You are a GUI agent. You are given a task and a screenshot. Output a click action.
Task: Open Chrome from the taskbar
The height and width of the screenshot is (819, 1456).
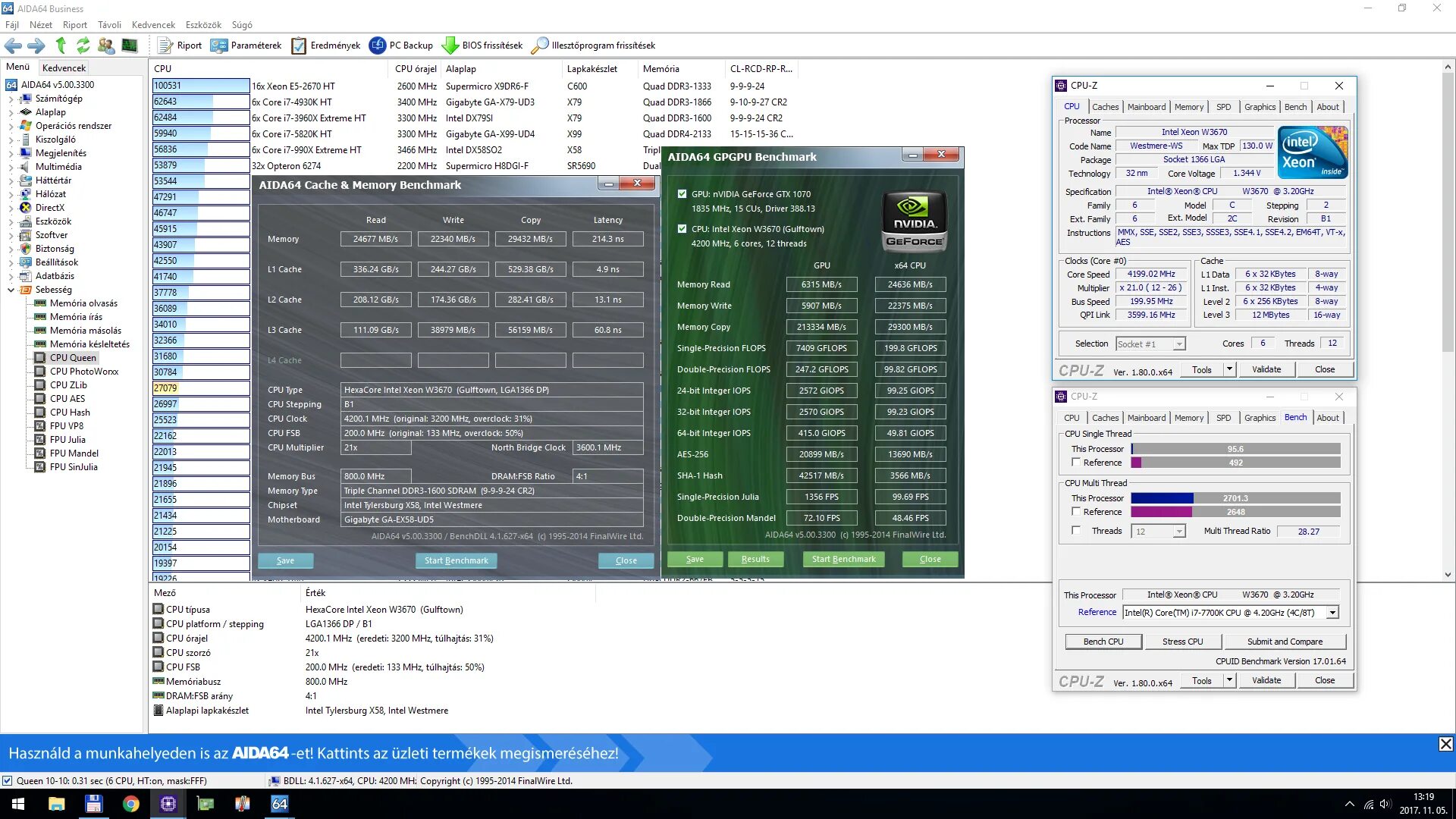(x=131, y=804)
